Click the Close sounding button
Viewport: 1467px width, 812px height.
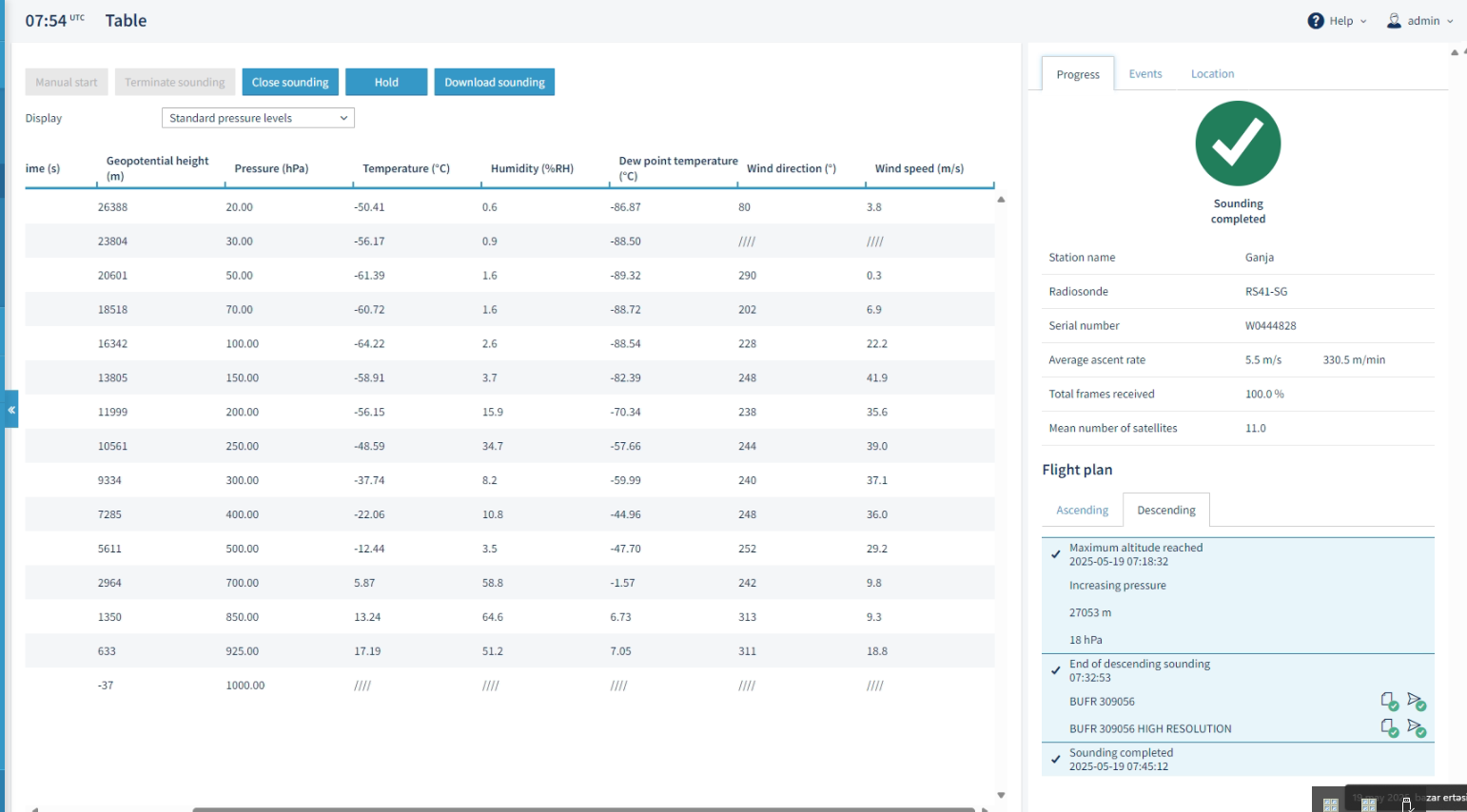[290, 82]
